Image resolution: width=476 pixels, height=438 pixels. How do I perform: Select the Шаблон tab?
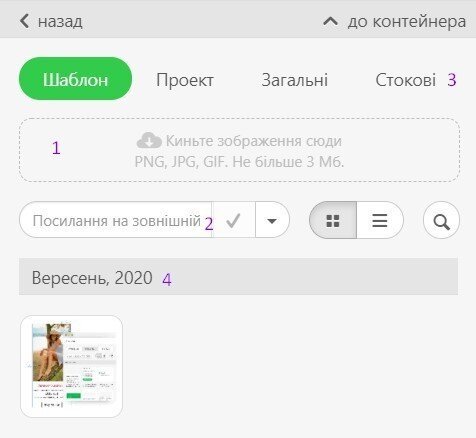[75, 79]
